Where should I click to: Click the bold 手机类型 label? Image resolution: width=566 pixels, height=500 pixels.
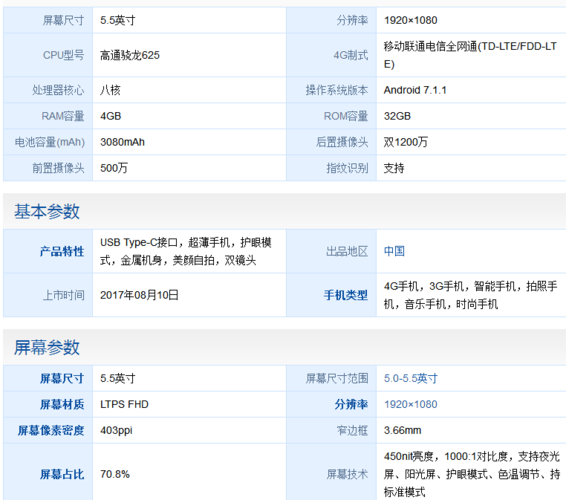pyautogui.click(x=346, y=295)
